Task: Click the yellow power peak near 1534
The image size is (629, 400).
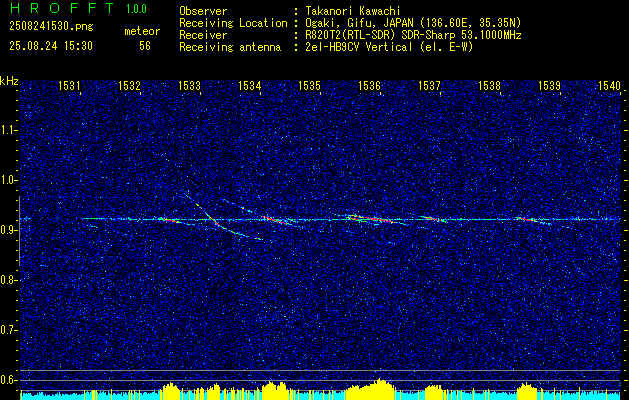Action: point(275,390)
